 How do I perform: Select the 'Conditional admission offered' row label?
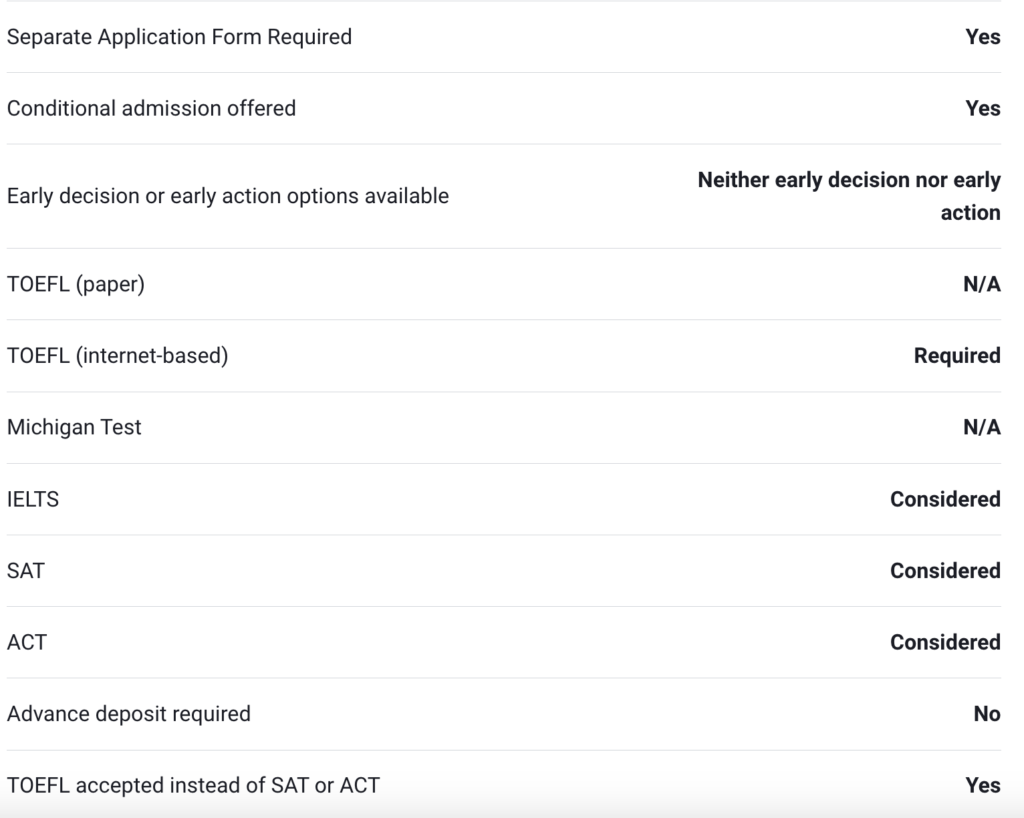point(151,108)
